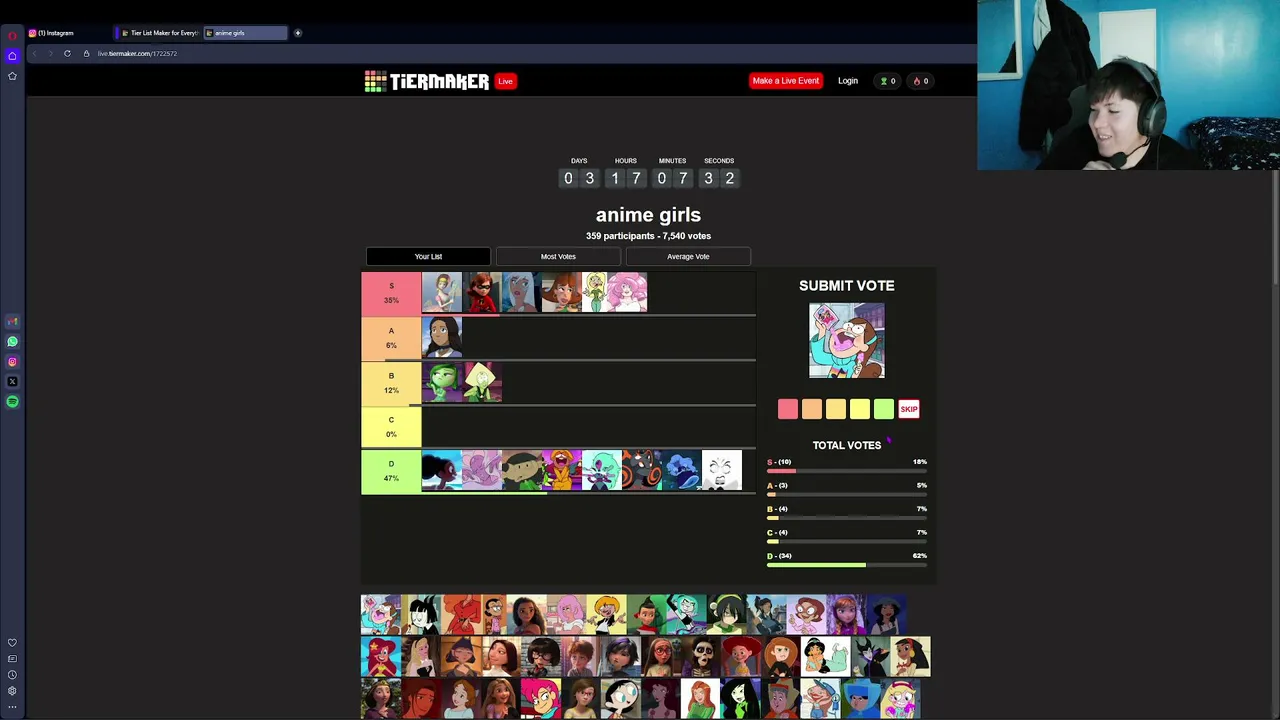Click the flame counter icon
This screenshot has height=720, width=1280.
click(917, 81)
